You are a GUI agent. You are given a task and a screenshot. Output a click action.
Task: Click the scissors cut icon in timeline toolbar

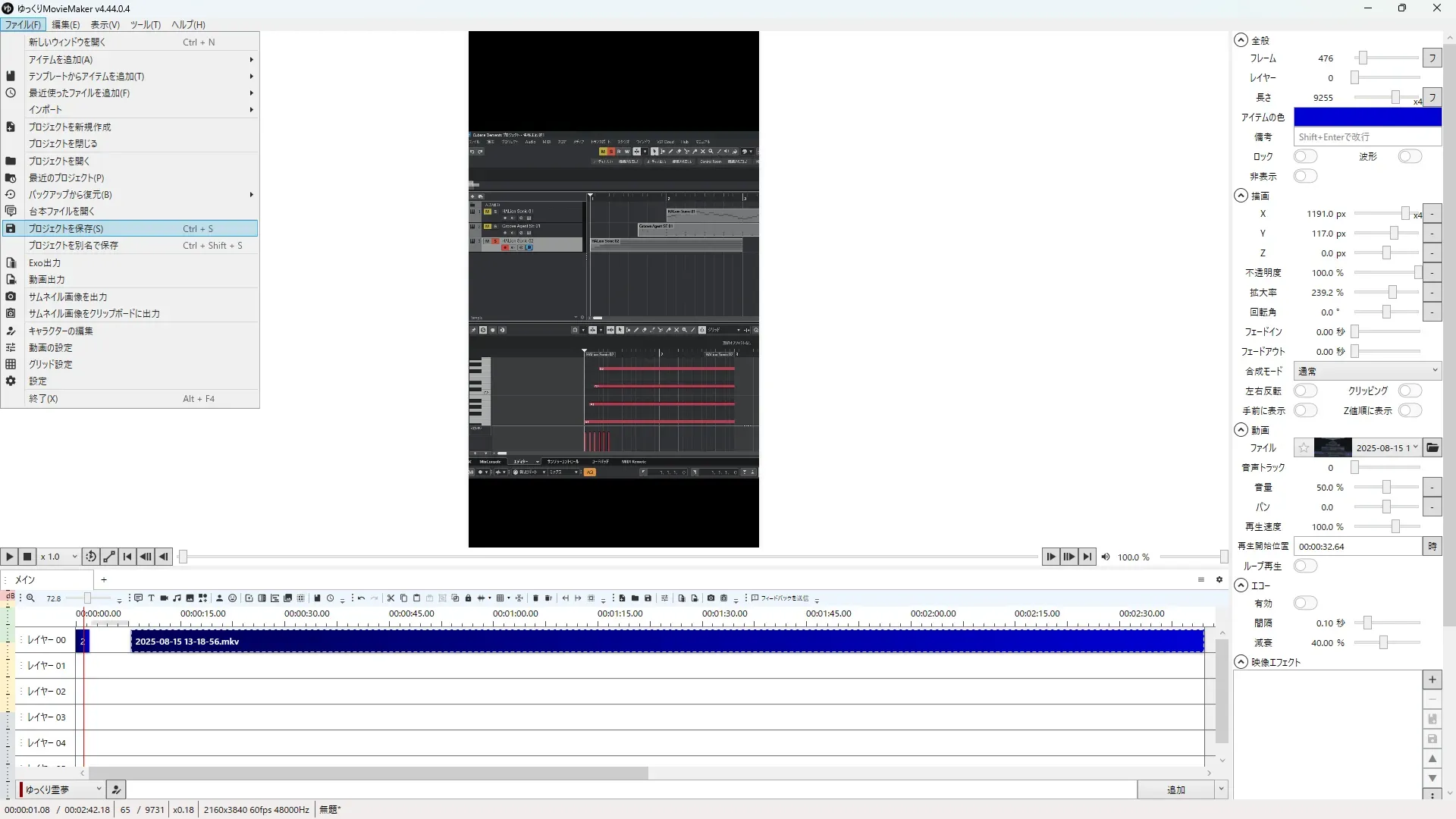(391, 598)
